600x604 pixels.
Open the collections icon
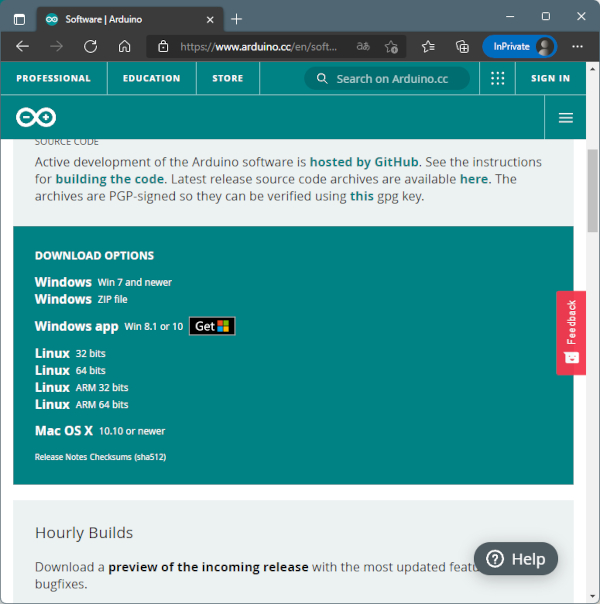click(462, 47)
